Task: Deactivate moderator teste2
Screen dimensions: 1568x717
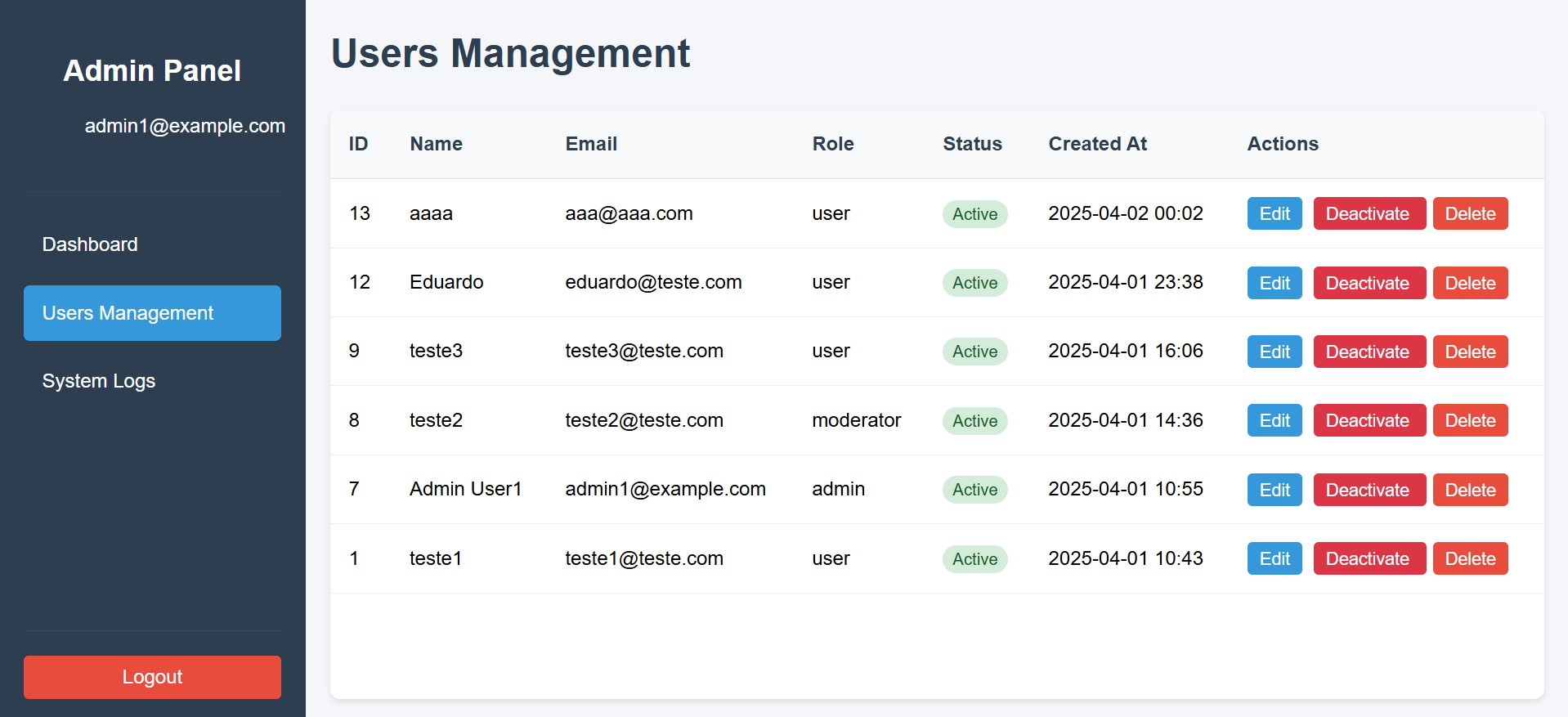Action: tap(1369, 420)
